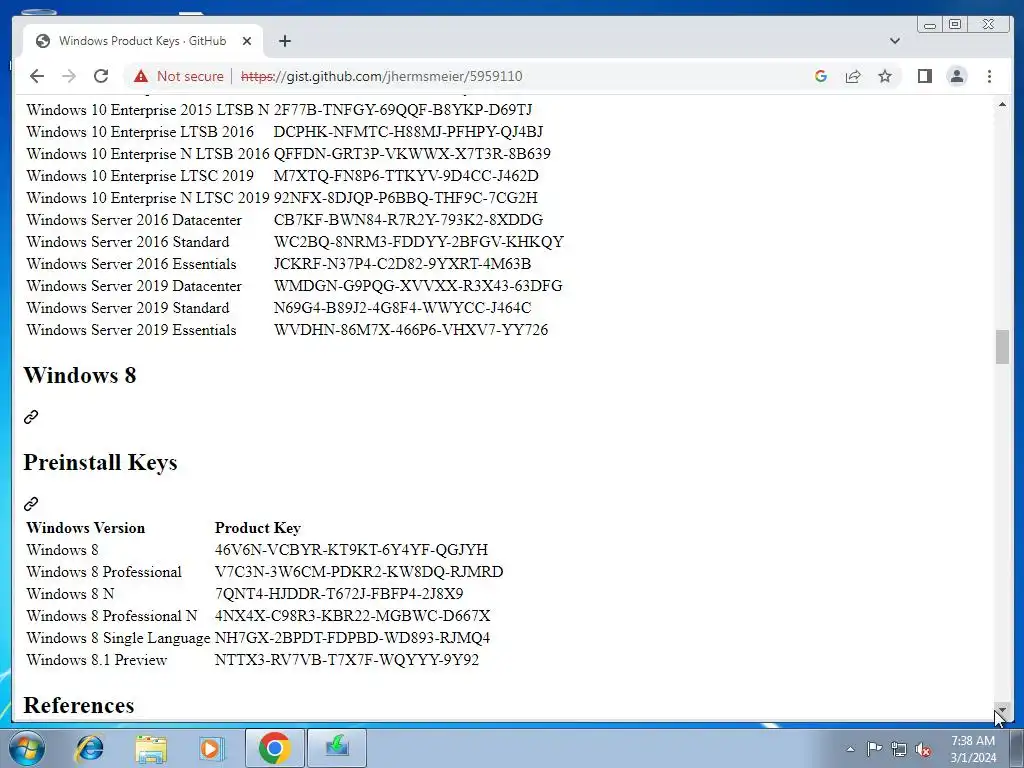Click key JCKRF-N37P4-C2D82-9YXRT-4M63B
The width and height of the screenshot is (1024, 768).
tap(402, 264)
